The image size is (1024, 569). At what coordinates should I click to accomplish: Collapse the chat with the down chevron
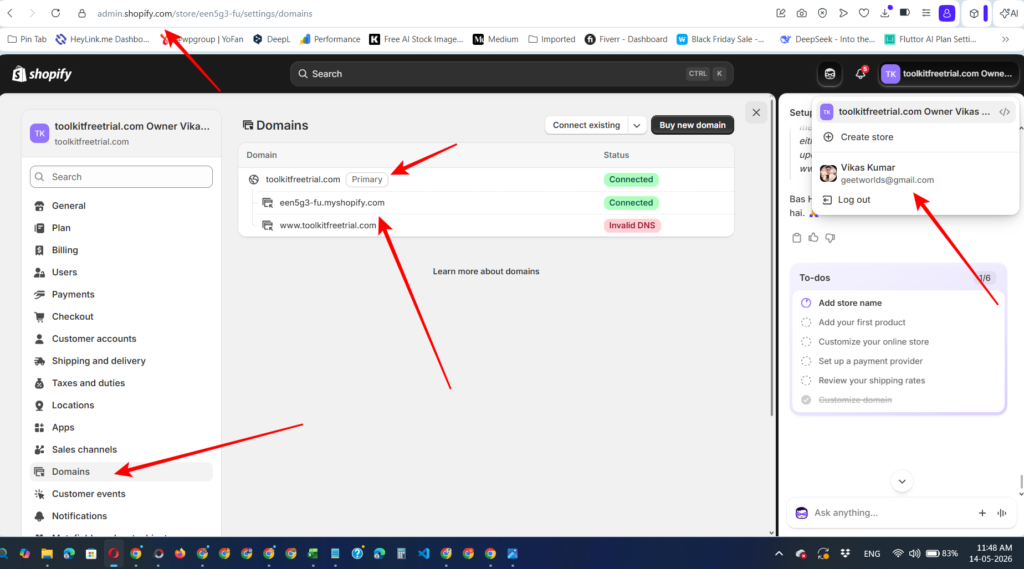[902, 481]
